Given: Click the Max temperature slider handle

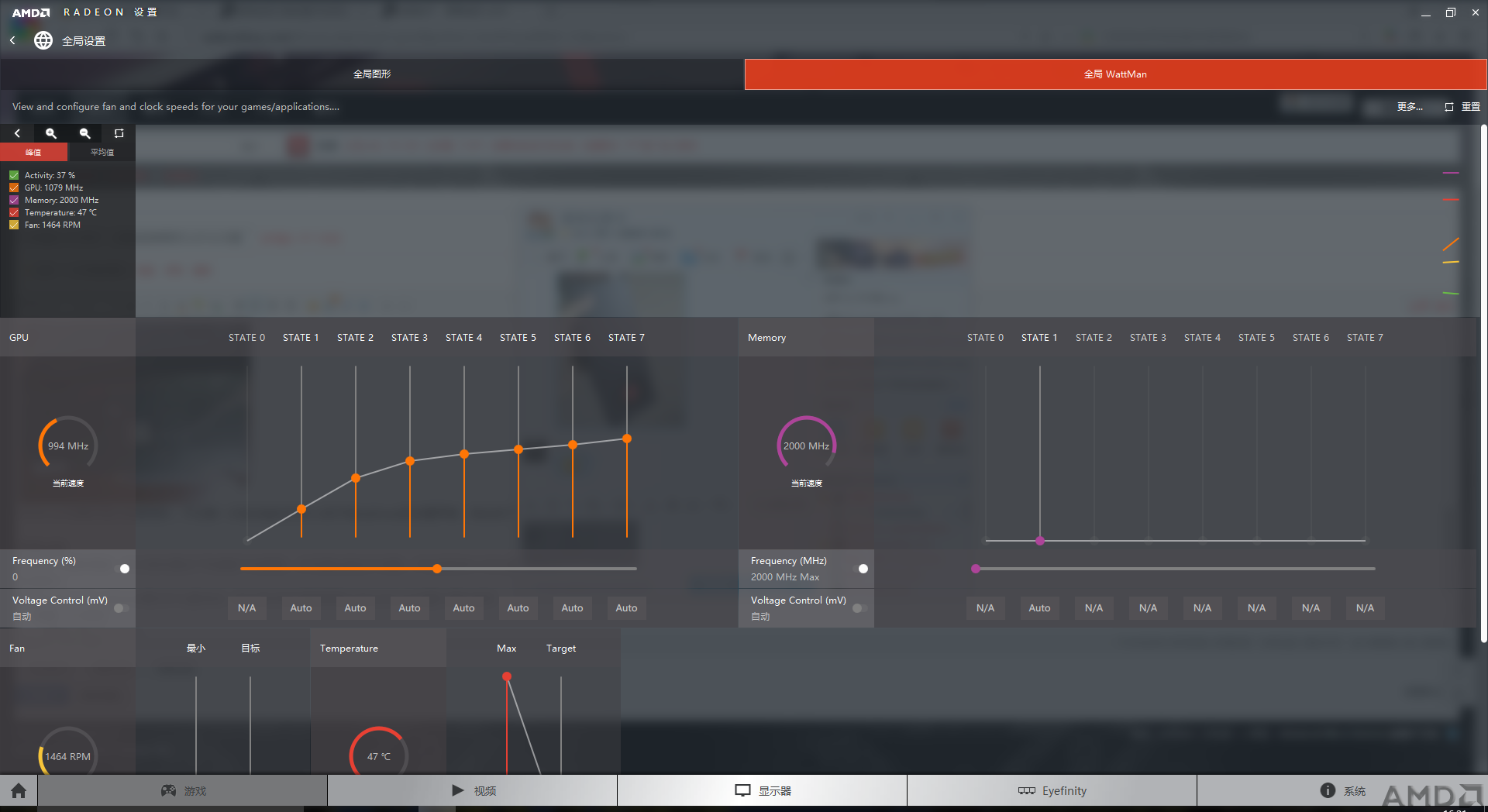Looking at the screenshot, I should coord(507,676).
